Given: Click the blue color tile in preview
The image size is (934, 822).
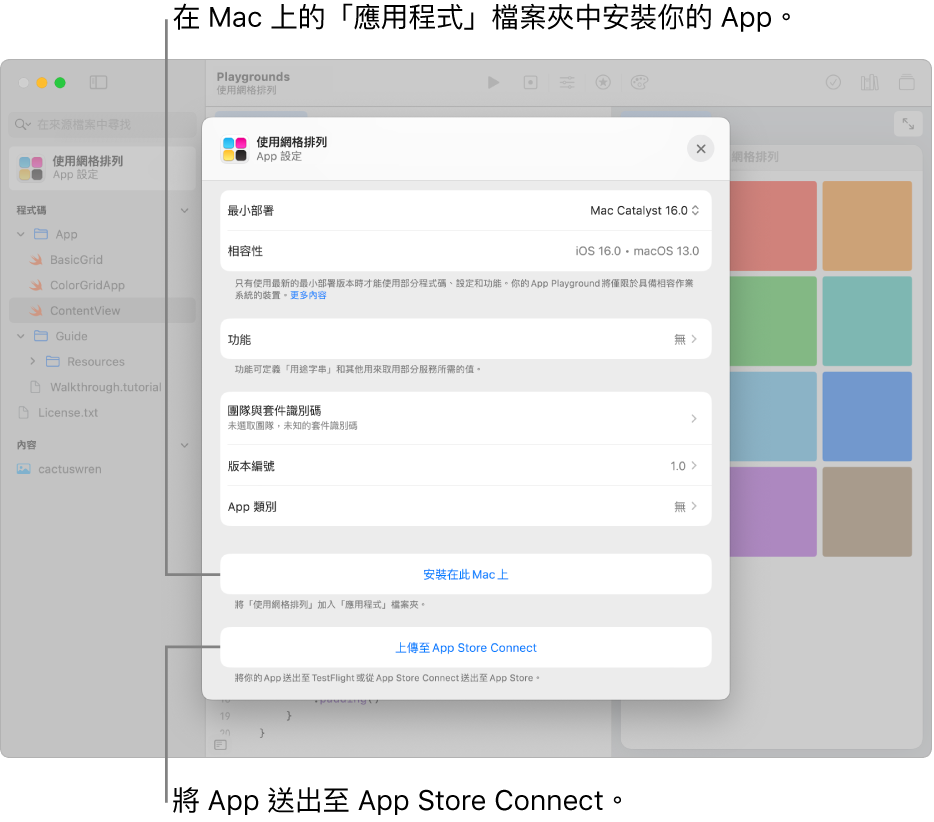Looking at the screenshot, I should pyautogui.click(x=867, y=416).
